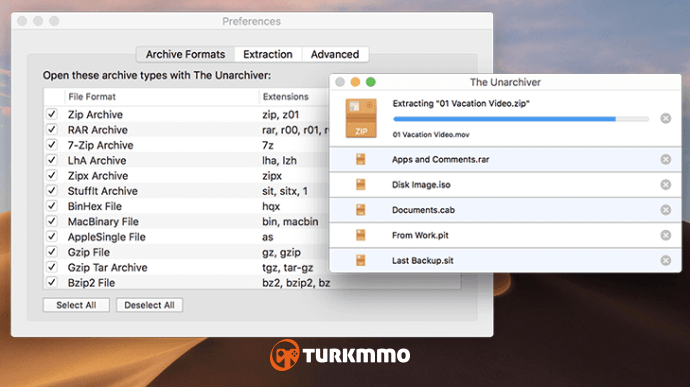Image resolution: width=690 pixels, height=387 pixels.
Task: Click the archive icon beside From Work.pit
Action: coord(360,235)
